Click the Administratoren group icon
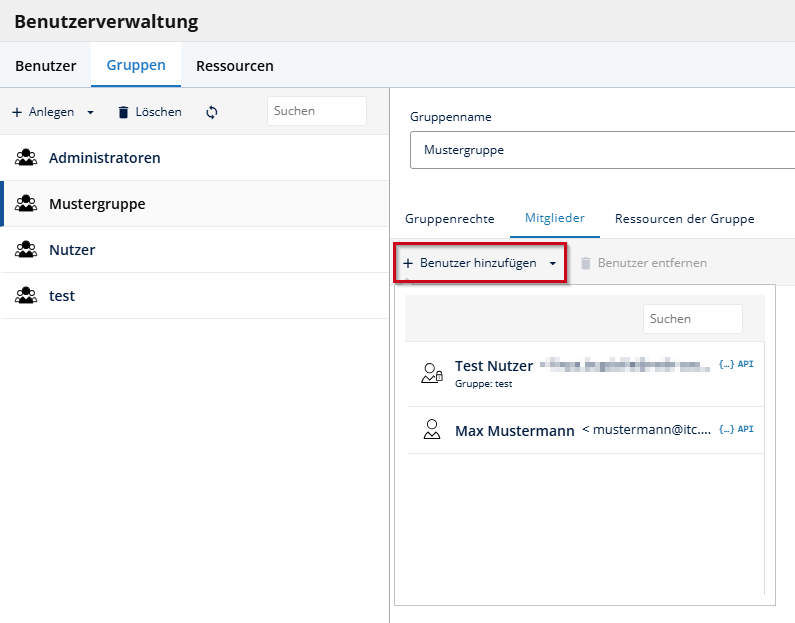The width and height of the screenshot is (795, 623). click(26, 158)
